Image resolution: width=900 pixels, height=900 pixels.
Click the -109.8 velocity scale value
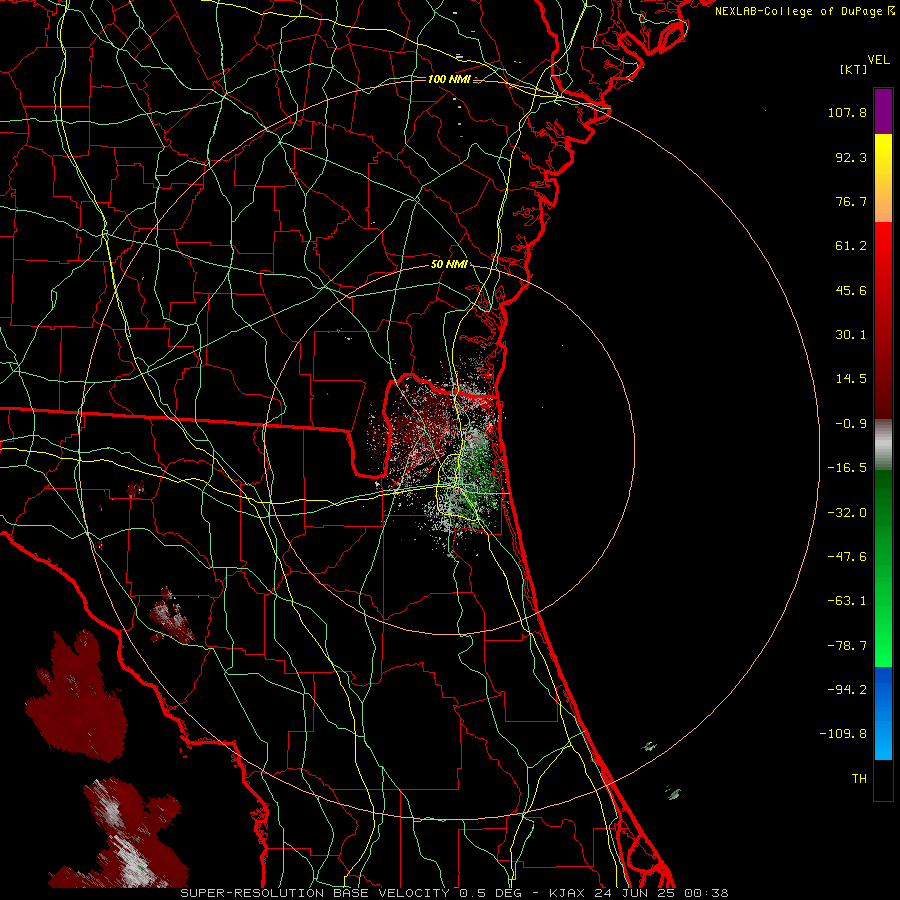(x=843, y=734)
